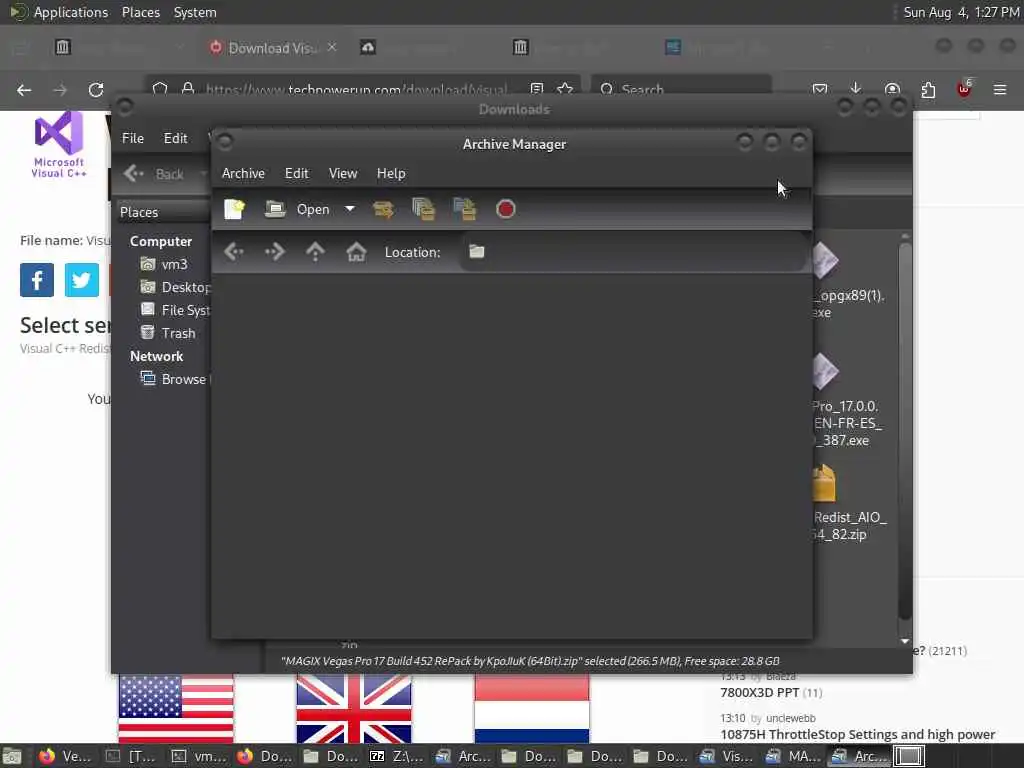The image size is (1024, 768).
Task: Open Archive Manager's Help menu
Action: pyautogui.click(x=391, y=173)
